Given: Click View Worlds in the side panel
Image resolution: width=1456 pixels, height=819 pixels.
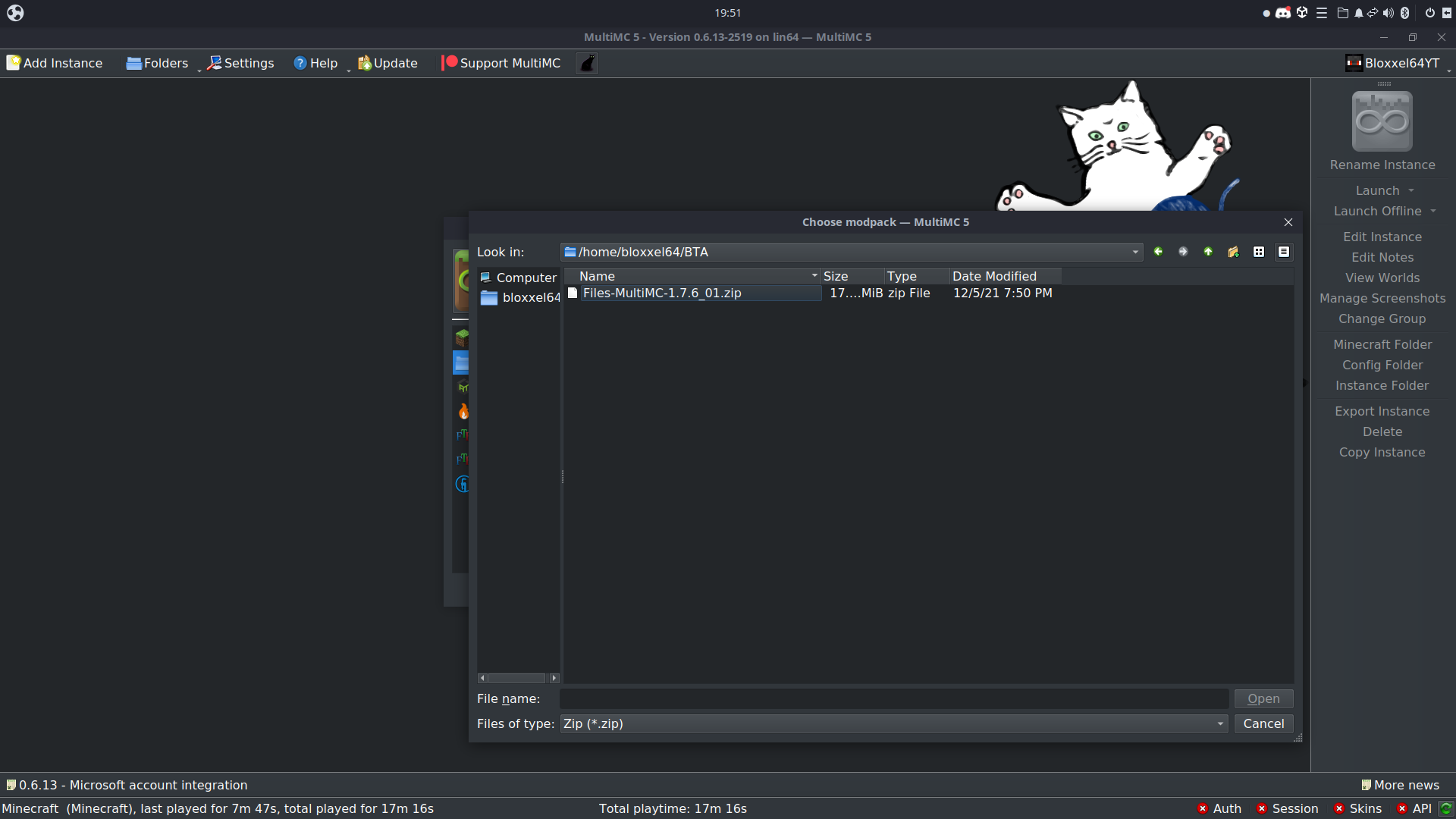Looking at the screenshot, I should [x=1382, y=278].
